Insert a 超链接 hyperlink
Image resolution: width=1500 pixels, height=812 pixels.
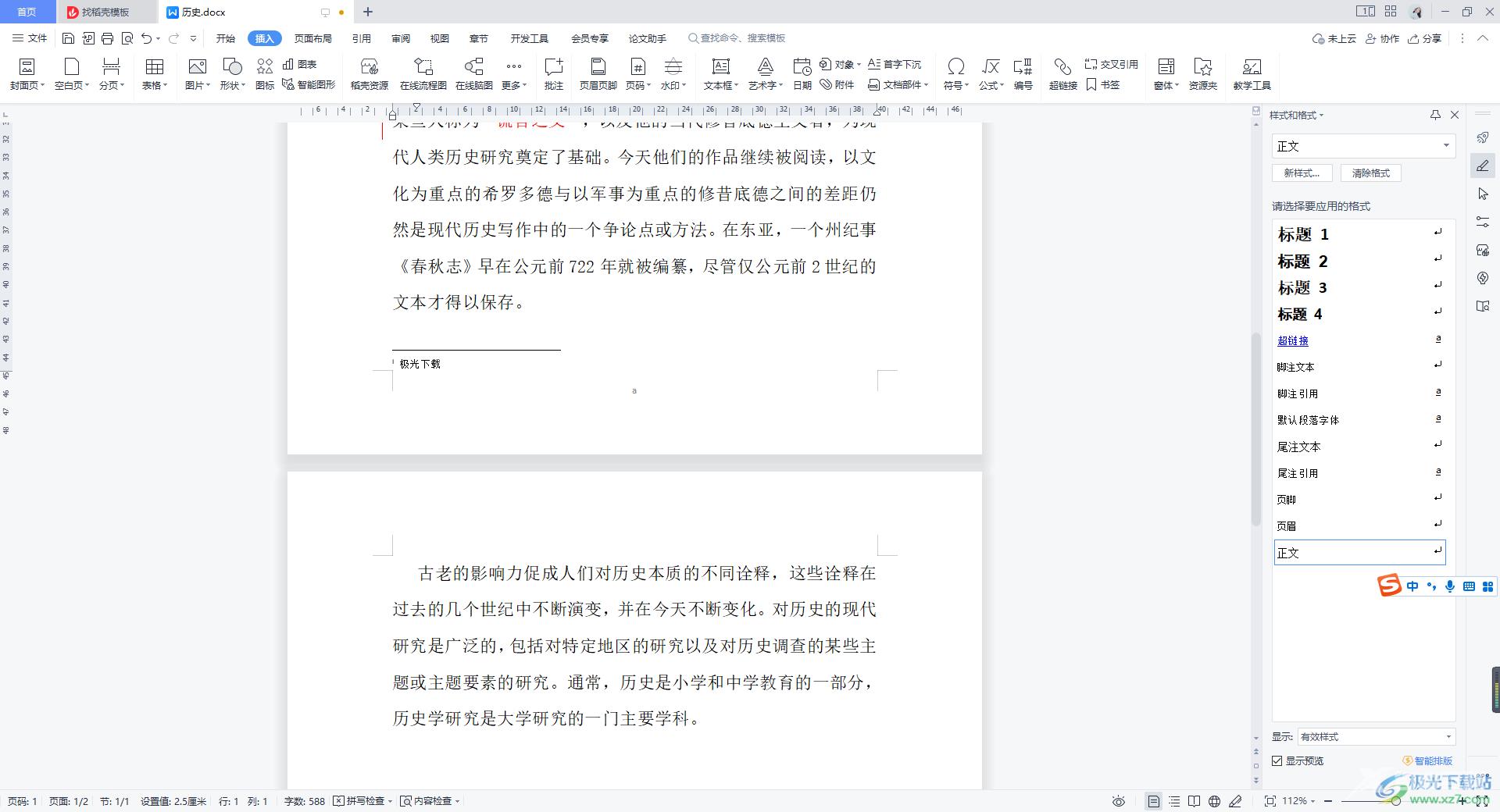click(1063, 74)
